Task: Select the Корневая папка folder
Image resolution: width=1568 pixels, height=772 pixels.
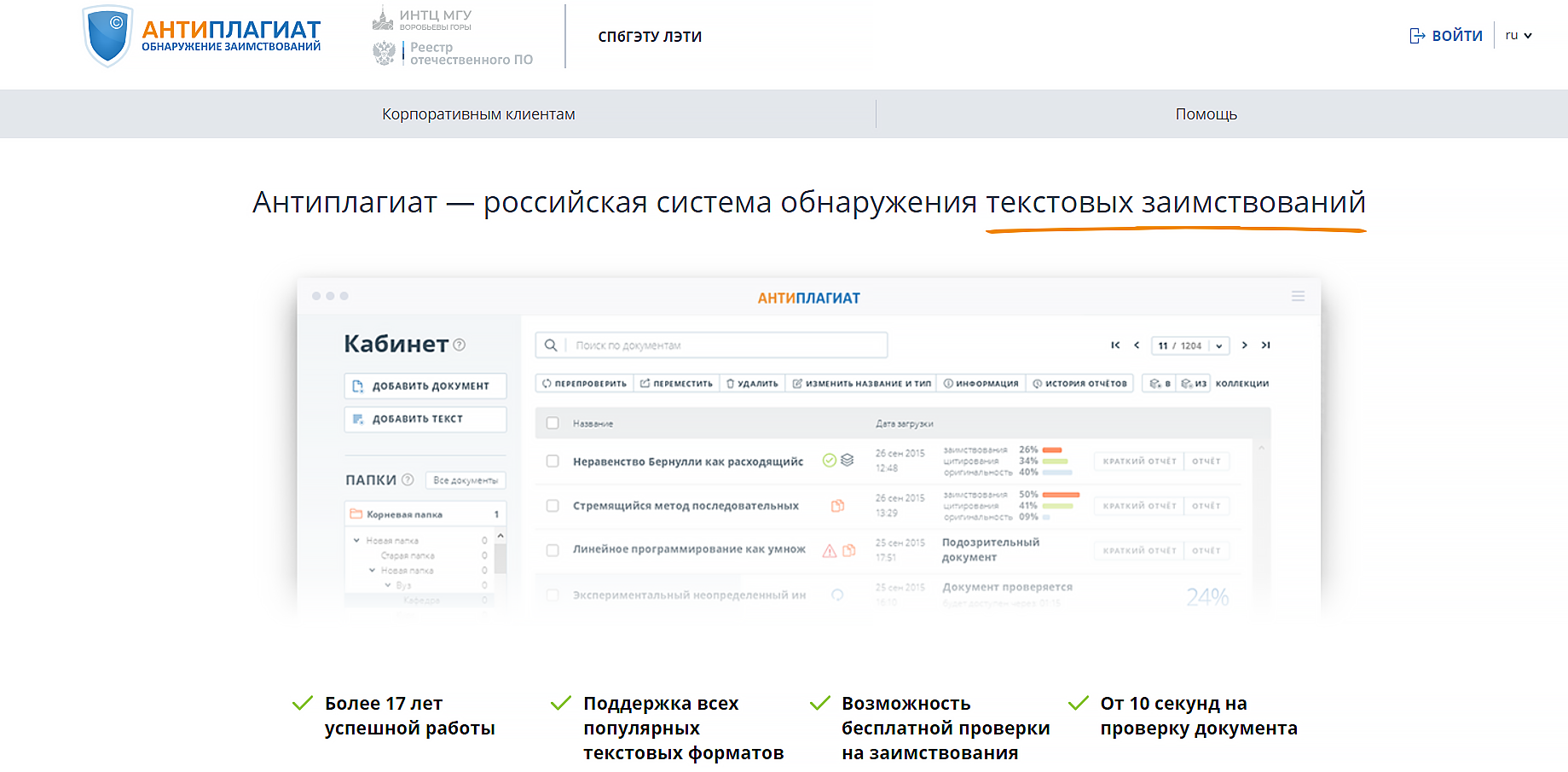Action: (x=425, y=514)
